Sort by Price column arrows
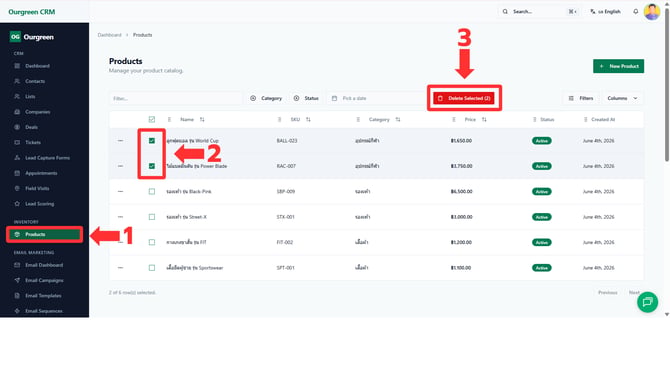The width and height of the screenshot is (670, 376). [x=484, y=120]
